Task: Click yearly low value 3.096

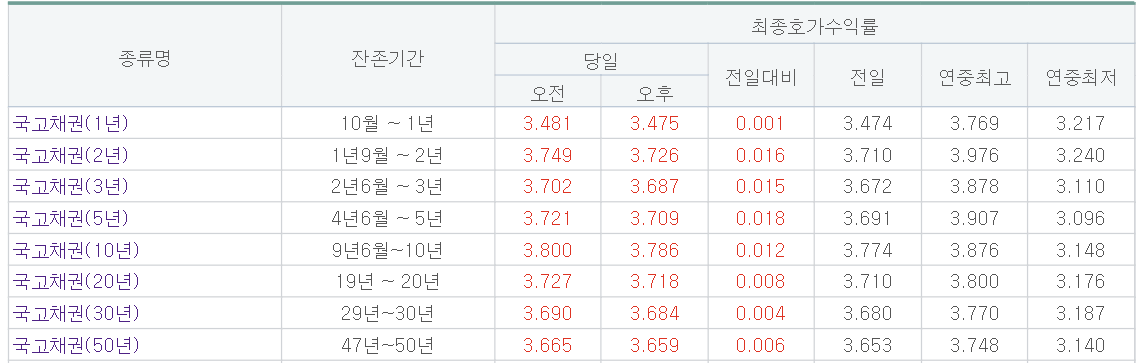Action: point(1080,218)
